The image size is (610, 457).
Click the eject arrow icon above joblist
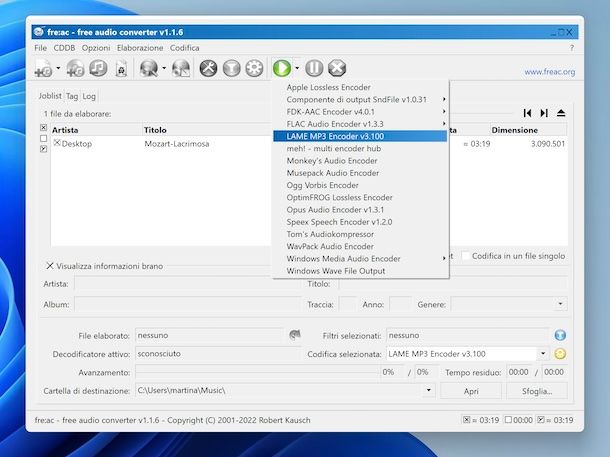(x=561, y=113)
